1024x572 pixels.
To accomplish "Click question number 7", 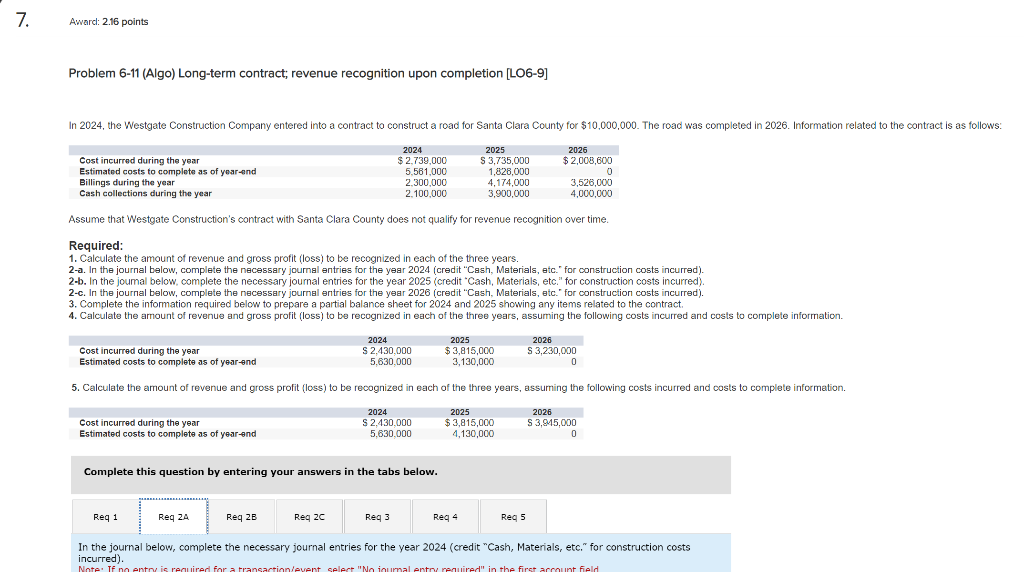I will pos(22,20).
